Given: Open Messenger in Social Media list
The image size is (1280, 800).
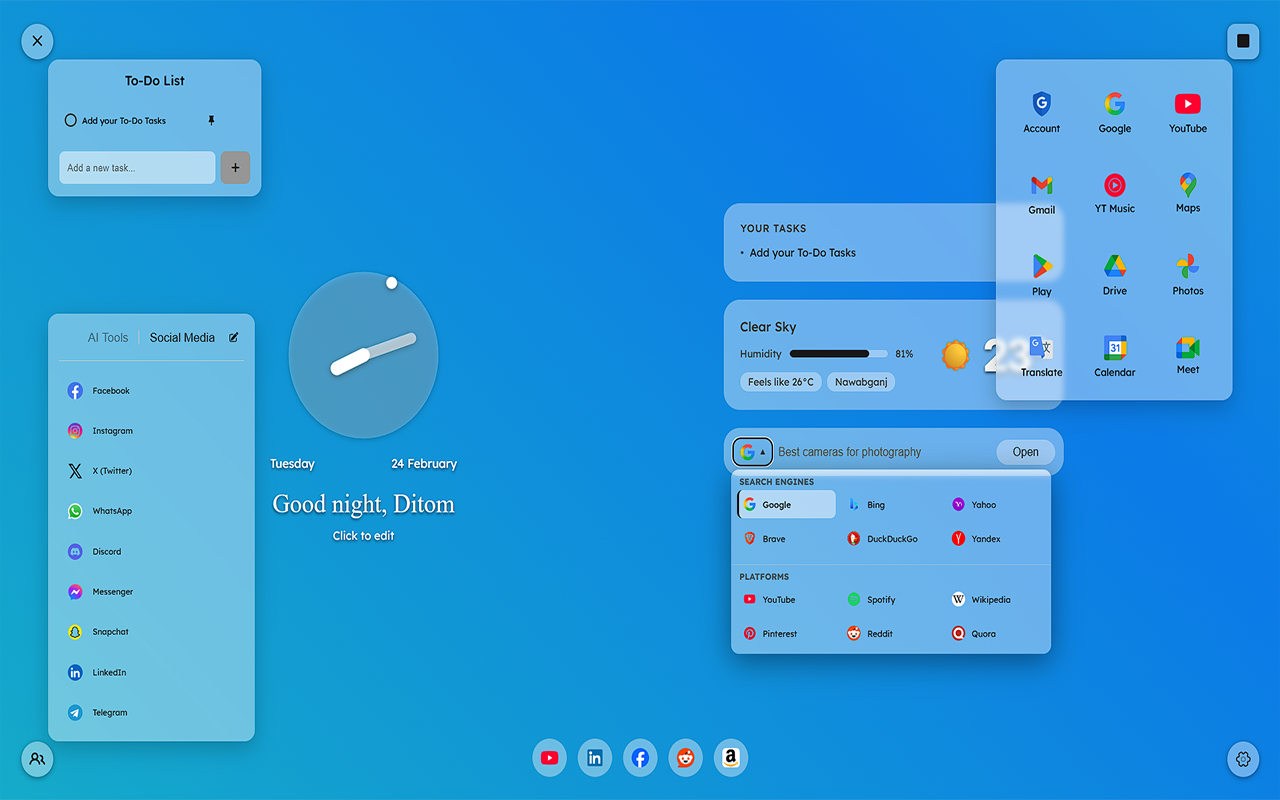Looking at the screenshot, I should (151, 592).
